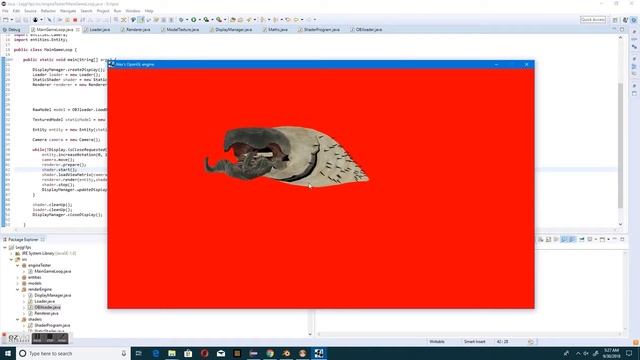
Task: Click the Save All toolbar icon
Action: click(x=25, y=20)
